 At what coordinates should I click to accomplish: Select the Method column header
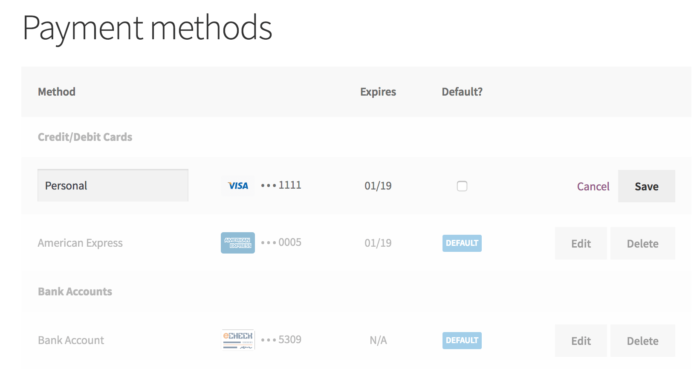pyautogui.click(x=57, y=92)
